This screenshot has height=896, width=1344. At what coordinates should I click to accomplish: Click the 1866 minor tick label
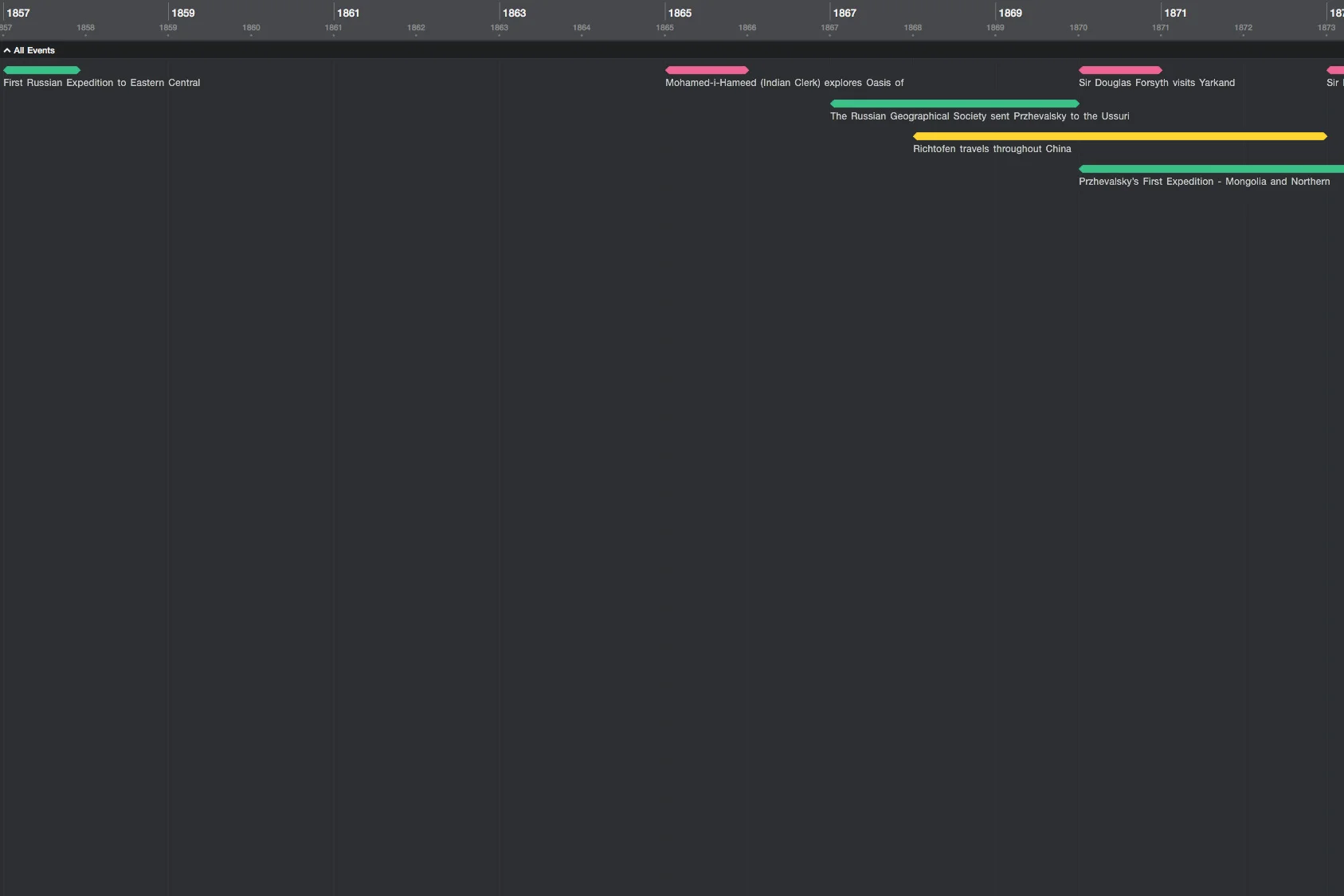click(x=747, y=28)
